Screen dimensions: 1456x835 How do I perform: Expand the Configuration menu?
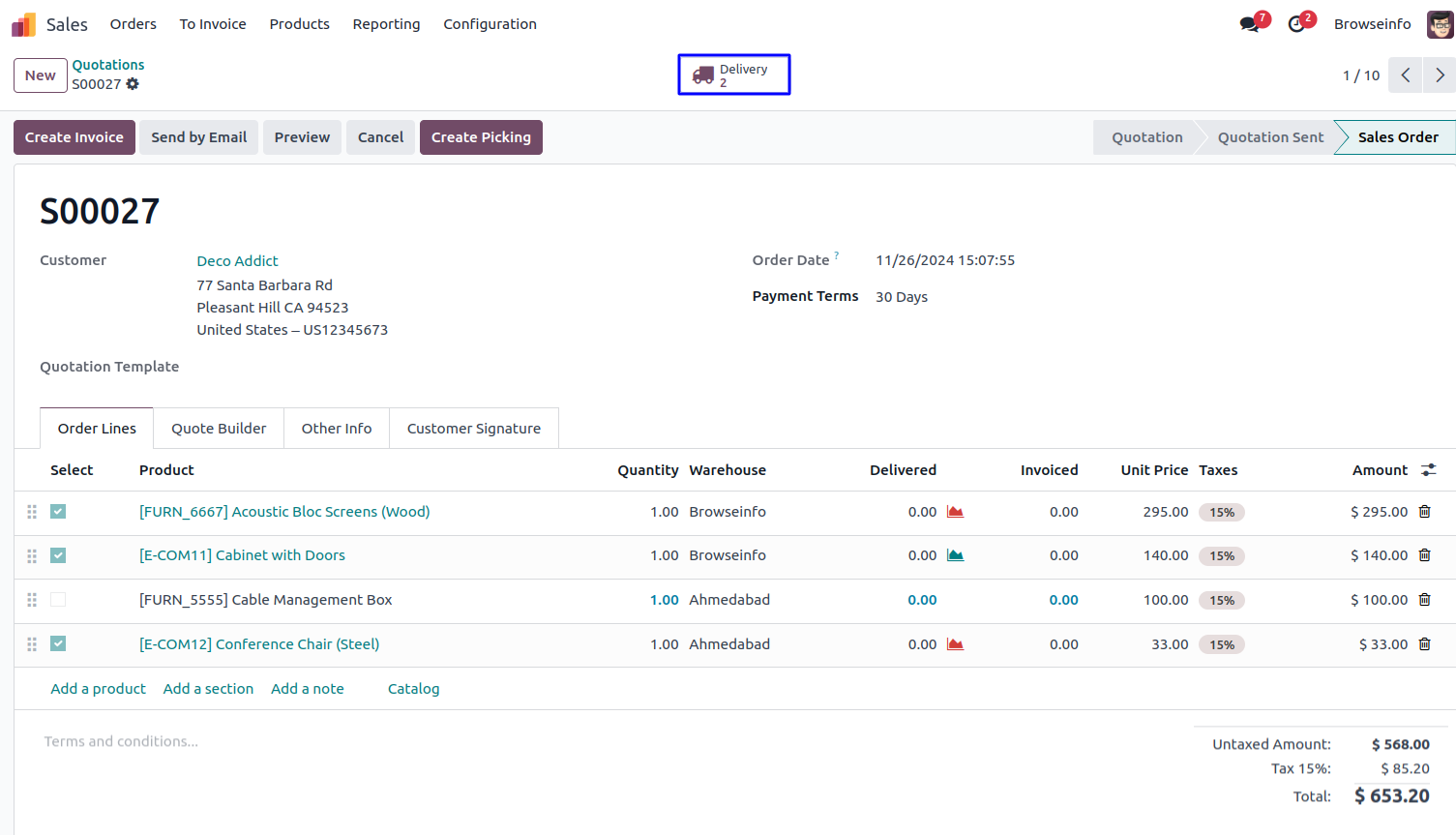(x=490, y=24)
